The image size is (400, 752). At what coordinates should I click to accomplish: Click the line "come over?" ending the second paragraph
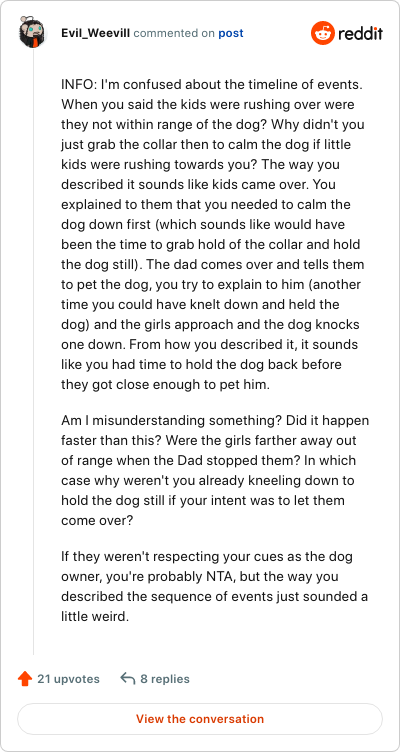tap(96, 520)
